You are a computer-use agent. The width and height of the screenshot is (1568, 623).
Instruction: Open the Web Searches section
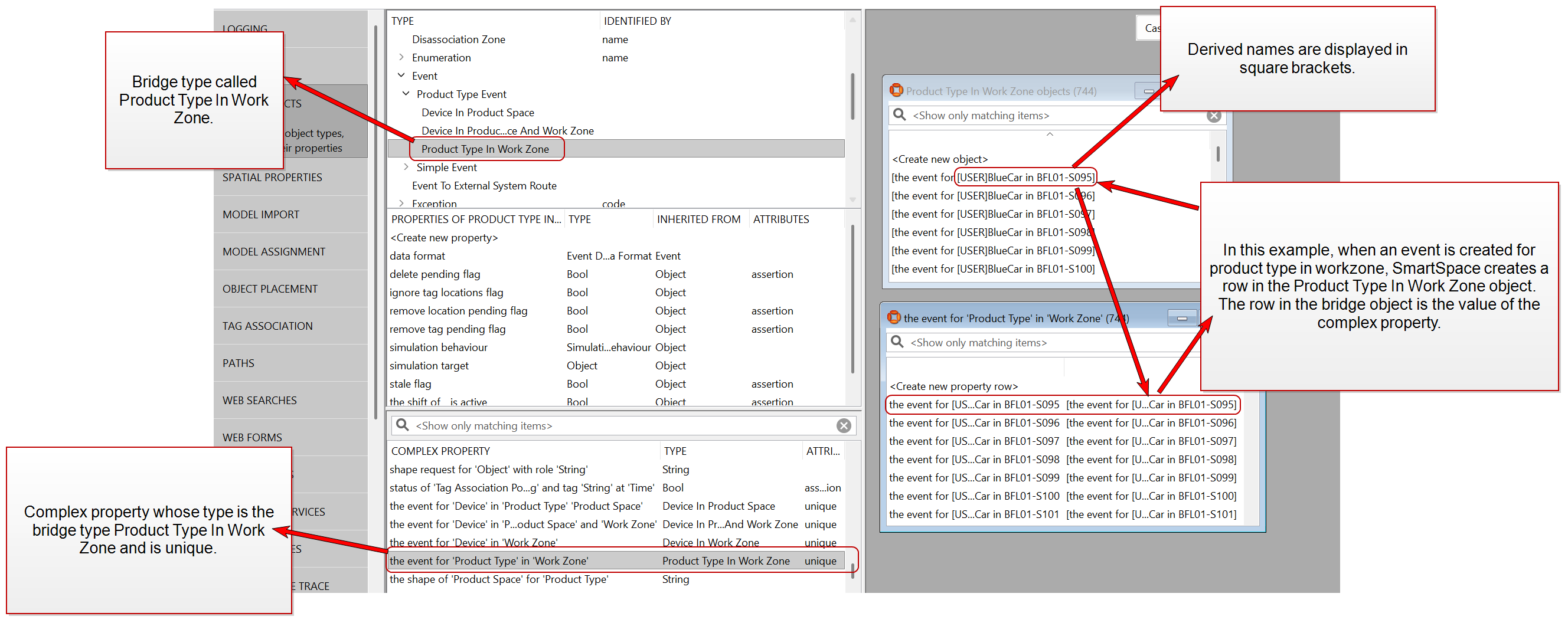coord(290,400)
